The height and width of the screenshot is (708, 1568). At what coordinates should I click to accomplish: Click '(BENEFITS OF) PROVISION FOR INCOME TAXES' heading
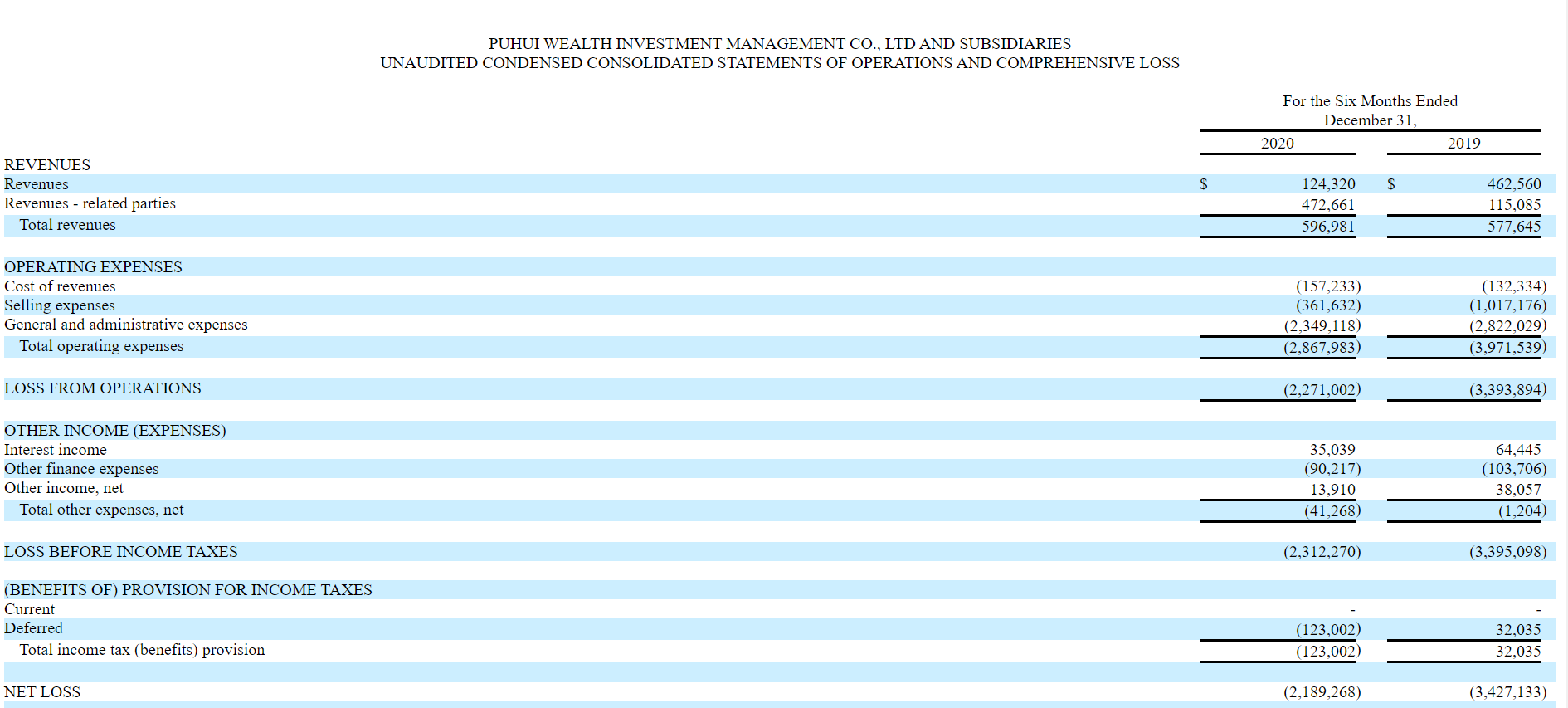click(x=188, y=589)
